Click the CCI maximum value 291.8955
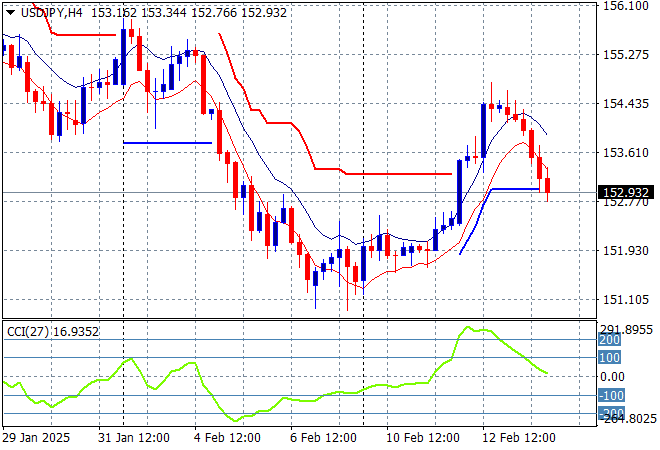 pos(626,330)
